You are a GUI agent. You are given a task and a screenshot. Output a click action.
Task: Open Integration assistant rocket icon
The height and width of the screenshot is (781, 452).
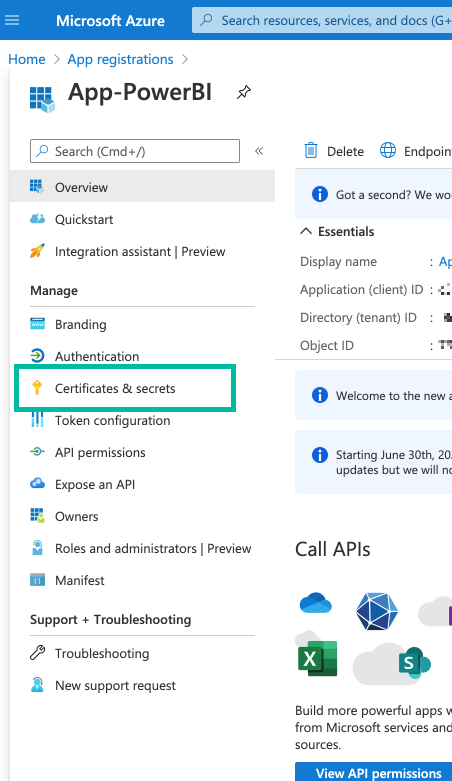pyautogui.click(x=37, y=251)
